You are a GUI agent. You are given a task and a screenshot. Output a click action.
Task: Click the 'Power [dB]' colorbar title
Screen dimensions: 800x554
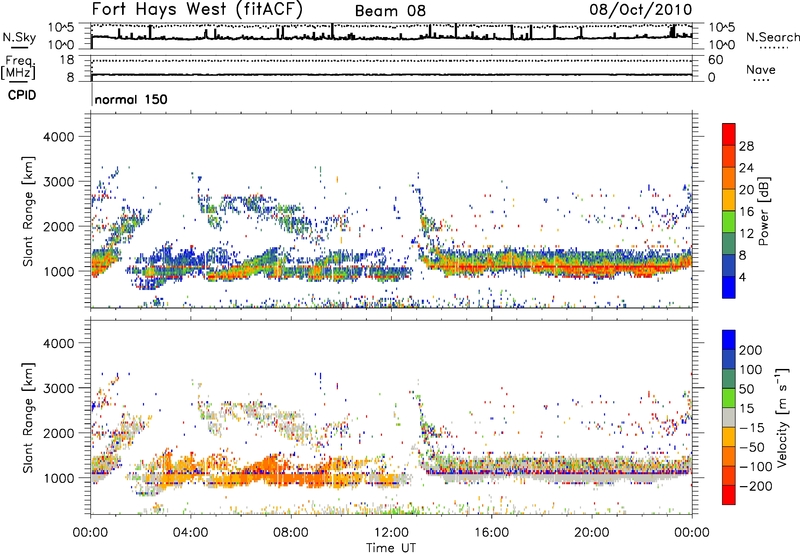tap(764, 211)
